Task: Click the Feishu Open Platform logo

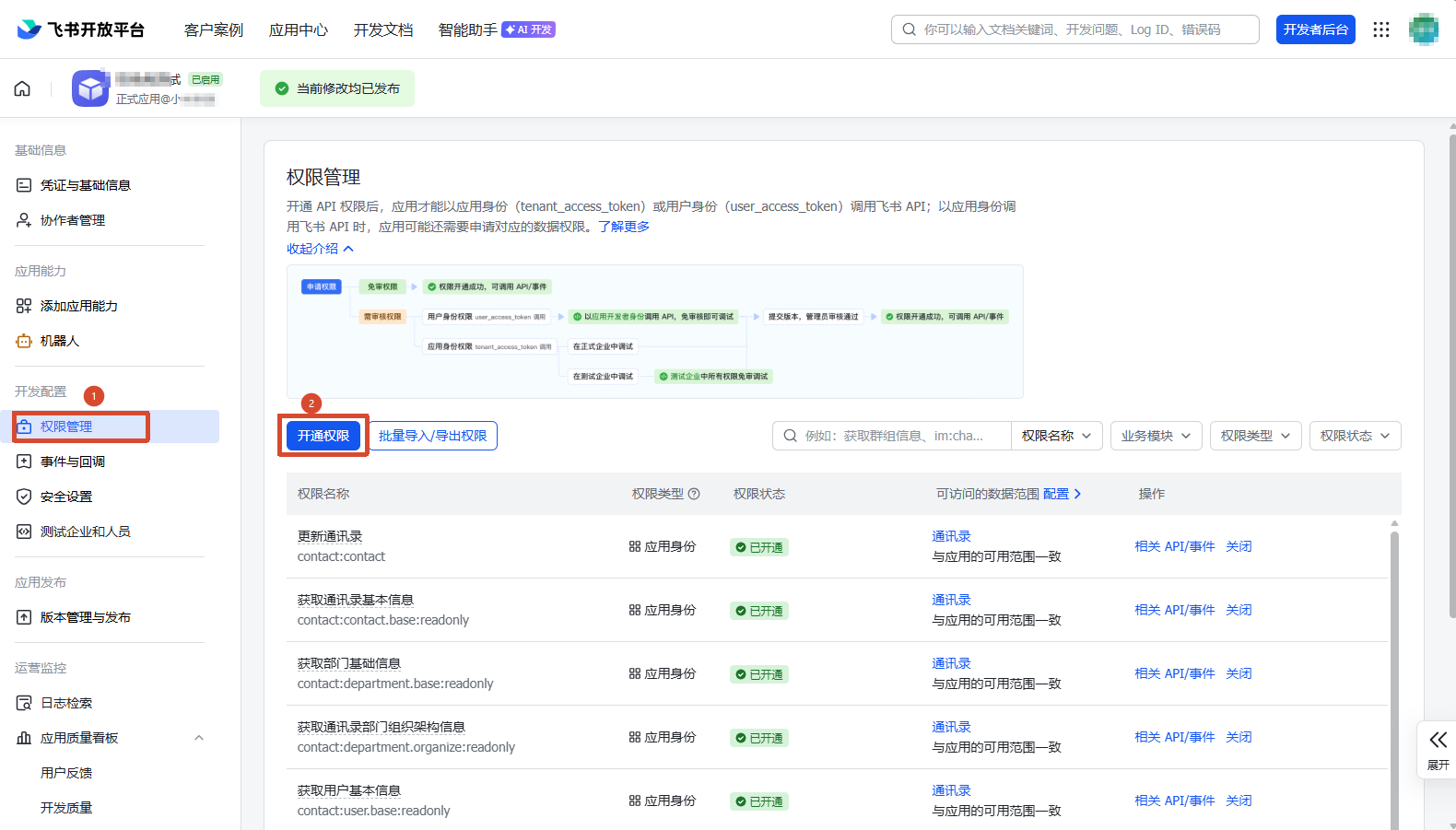Action: point(81,29)
